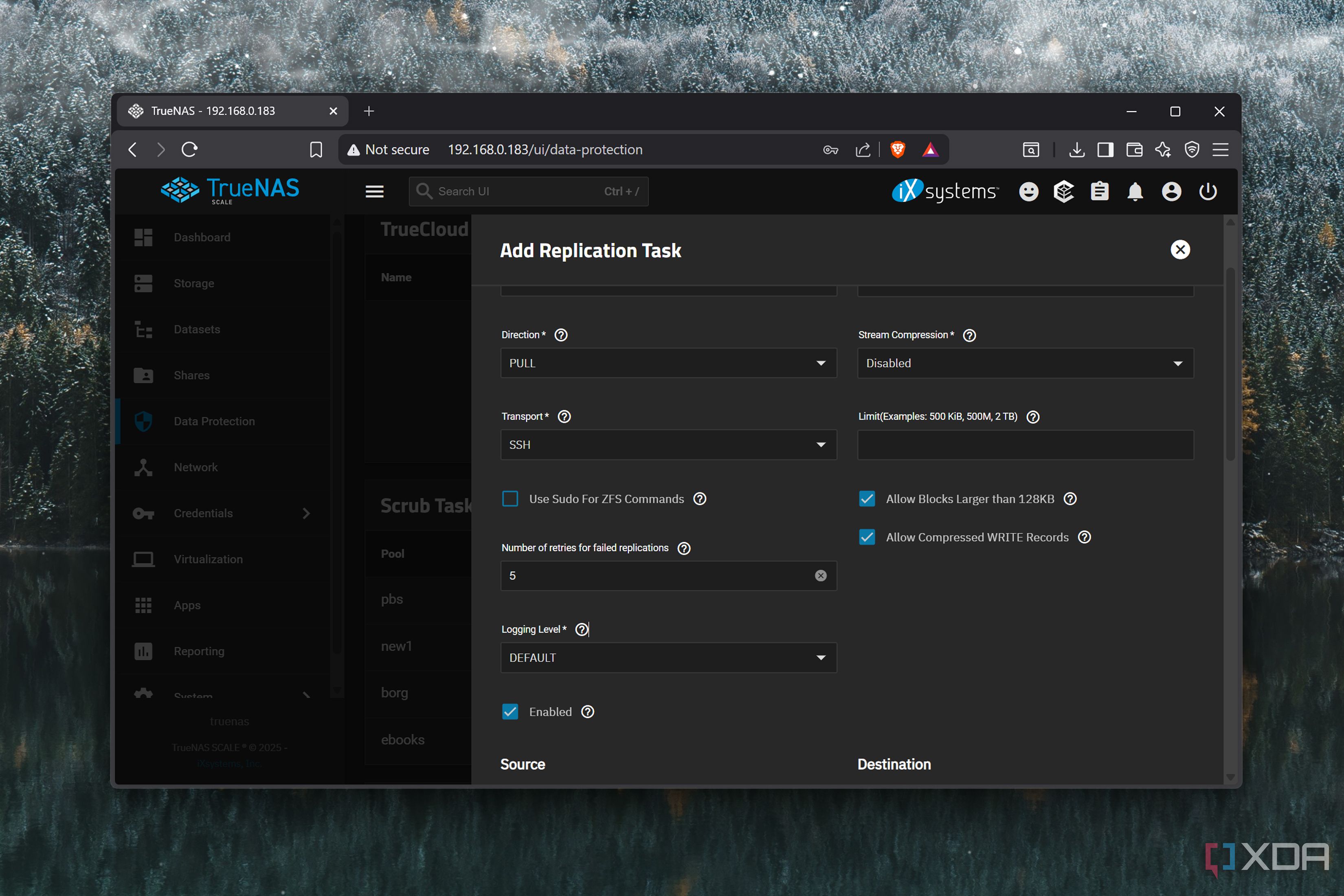Open Apps in the sidebar
This screenshot has width=1344, height=896.
223,605
